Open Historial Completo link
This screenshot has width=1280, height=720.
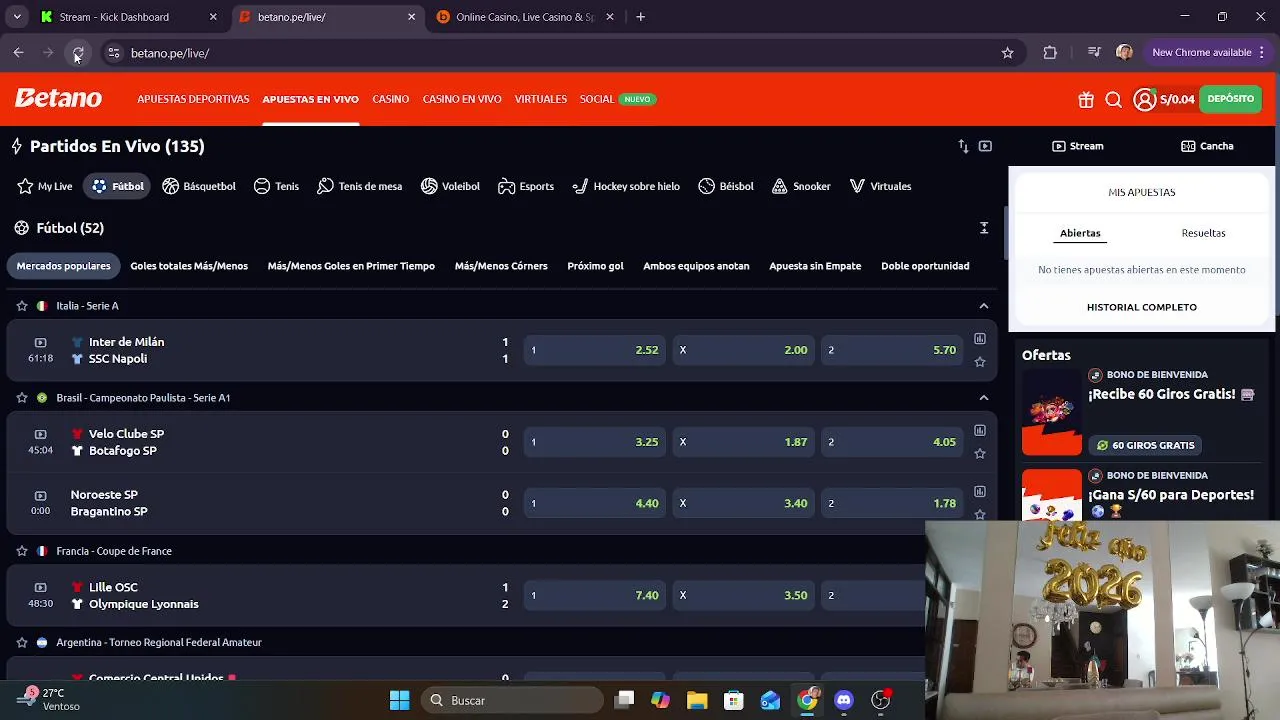pyautogui.click(x=1142, y=307)
